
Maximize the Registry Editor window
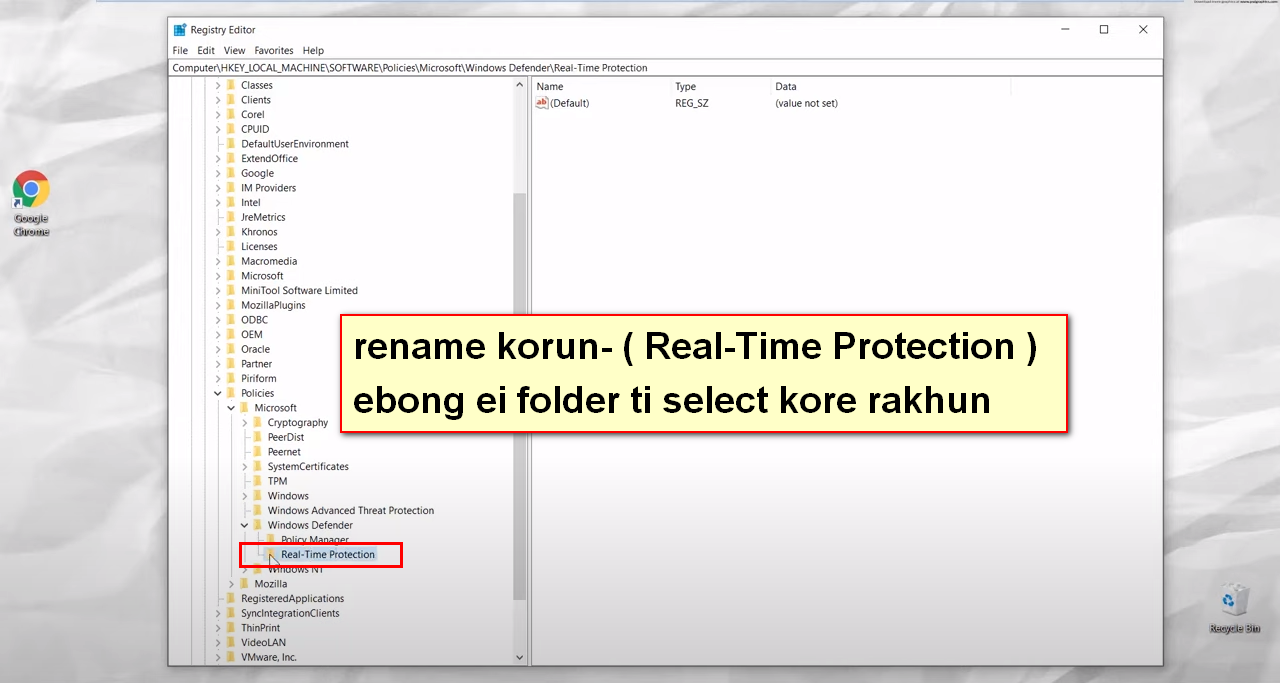click(x=1104, y=30)
